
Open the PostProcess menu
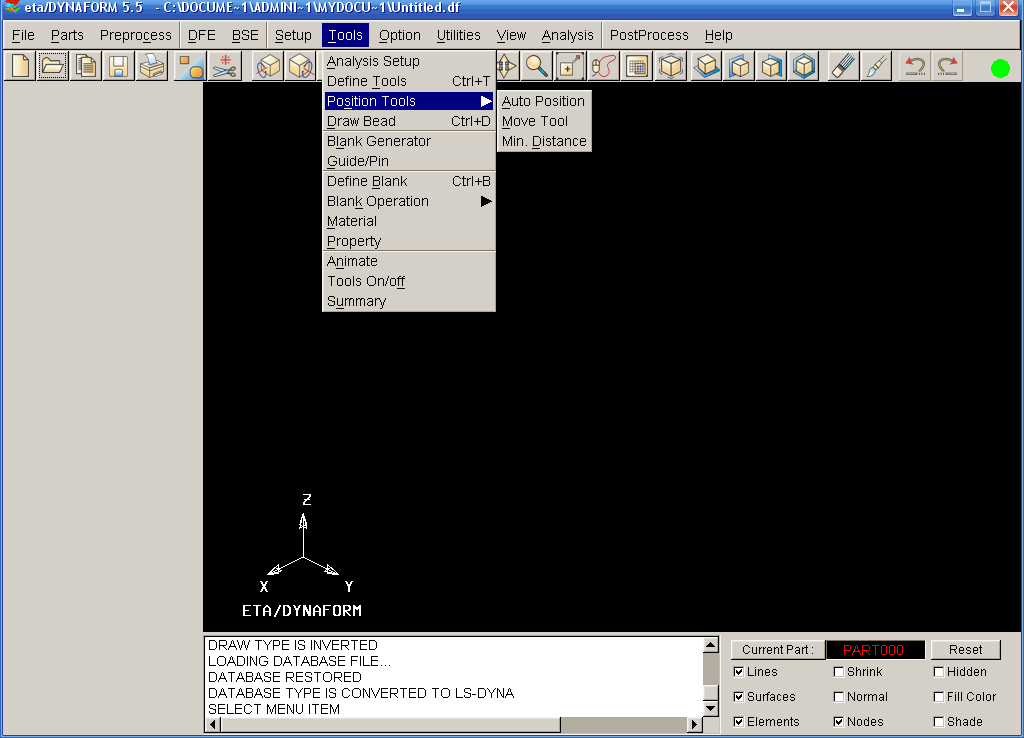click(x=649, y=35)
